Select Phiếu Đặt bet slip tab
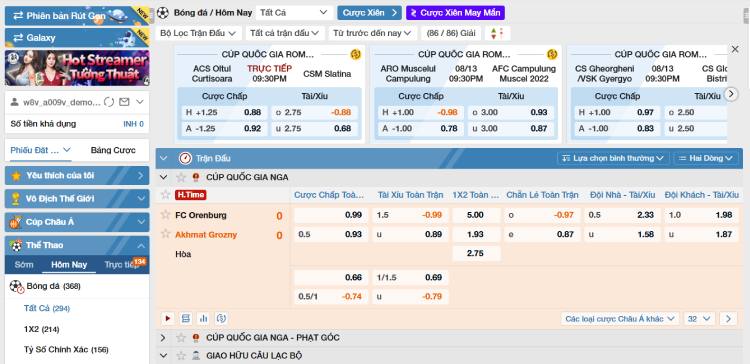This screenshot has height=364, width=750. click(41, 150)
